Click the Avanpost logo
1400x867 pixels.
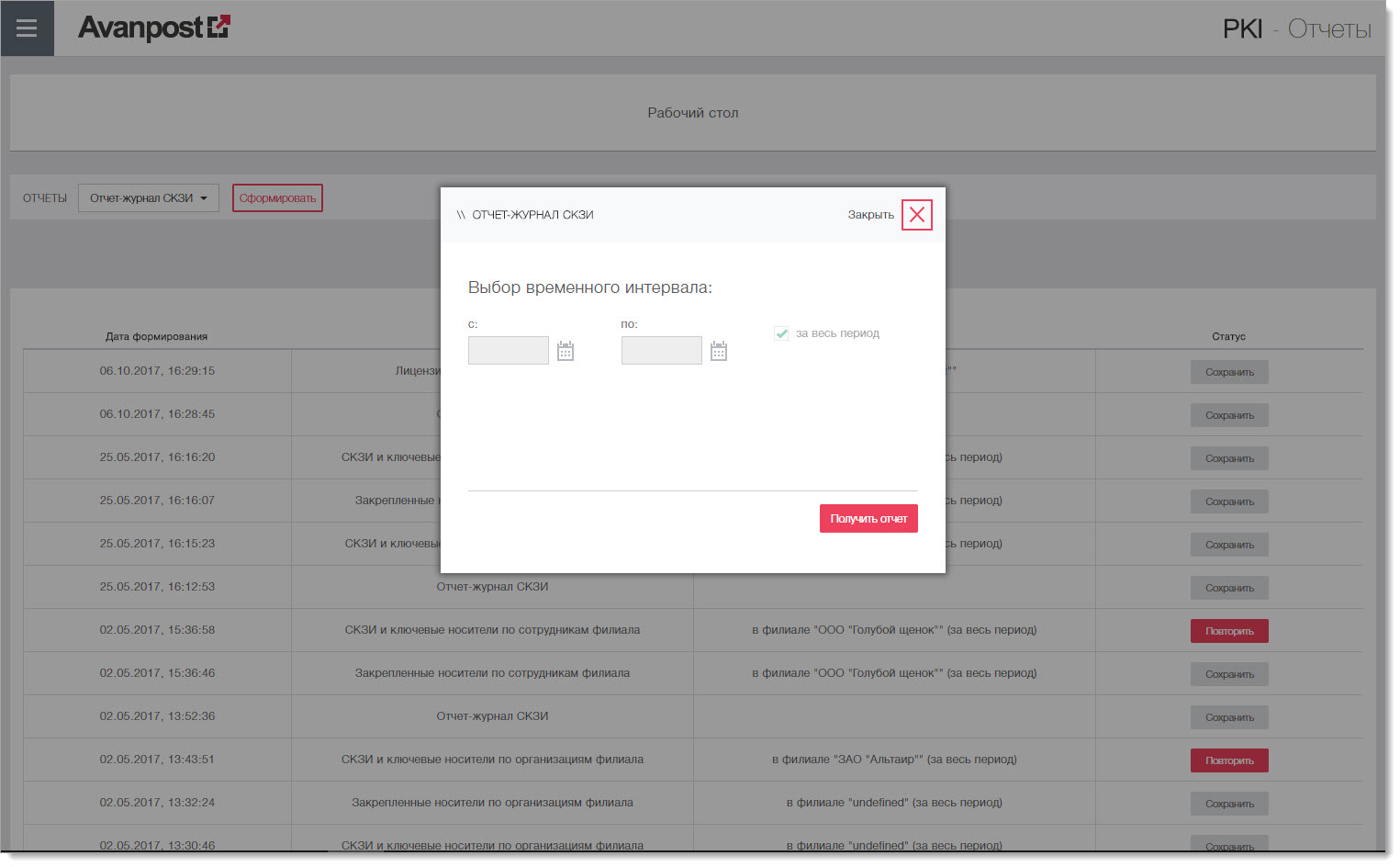tap(153, 28)
